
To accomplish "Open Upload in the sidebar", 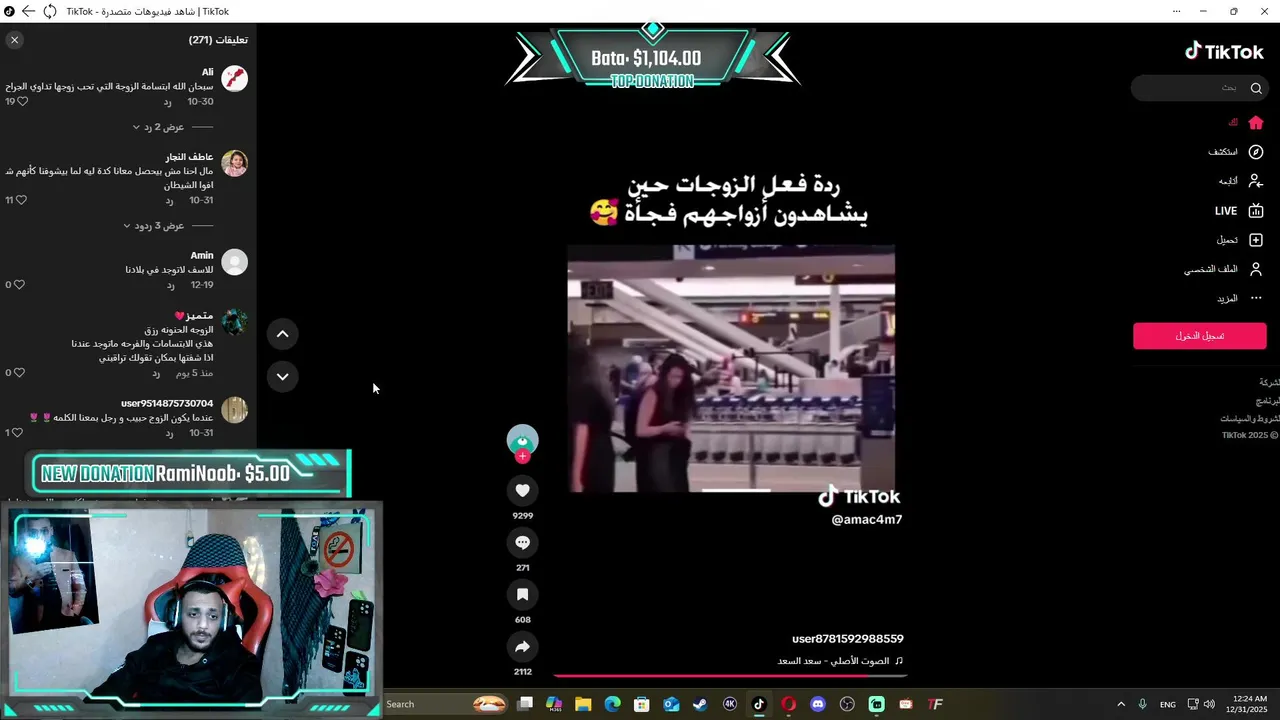I will [x=1240, y=240].
